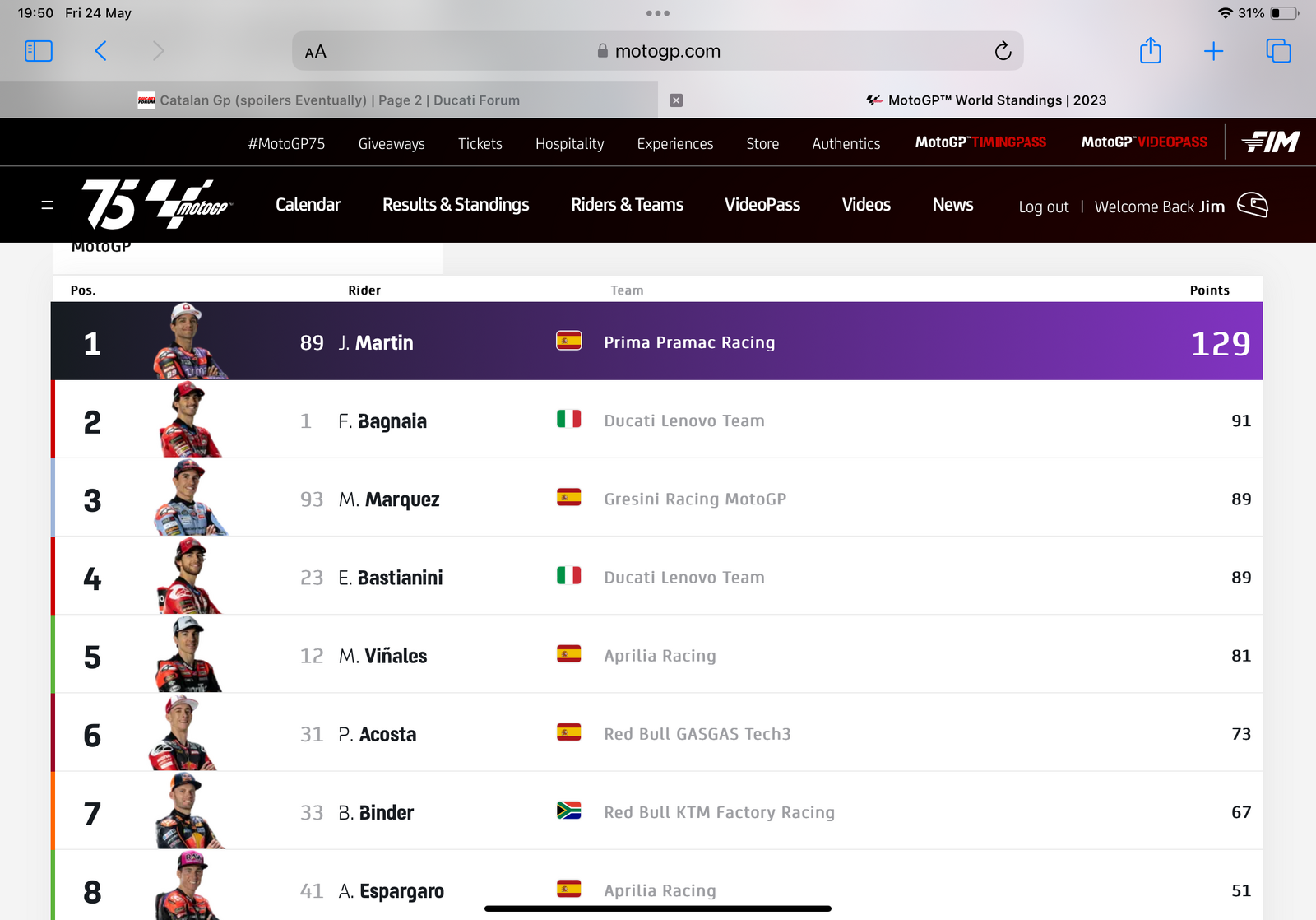Click A. Espargaro's Spanish flag
The width and height of the screenshot is (1316, 920).
(x=568, y=889)
